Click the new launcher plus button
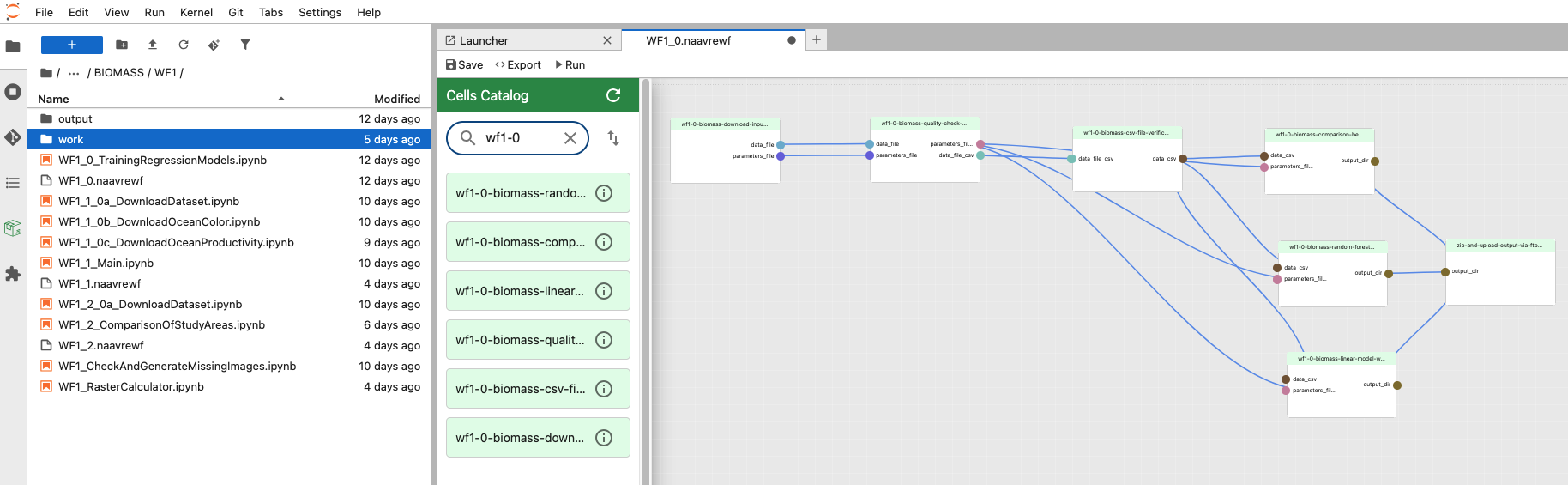The image size is (1568, 485). click(x=72, y=45)
